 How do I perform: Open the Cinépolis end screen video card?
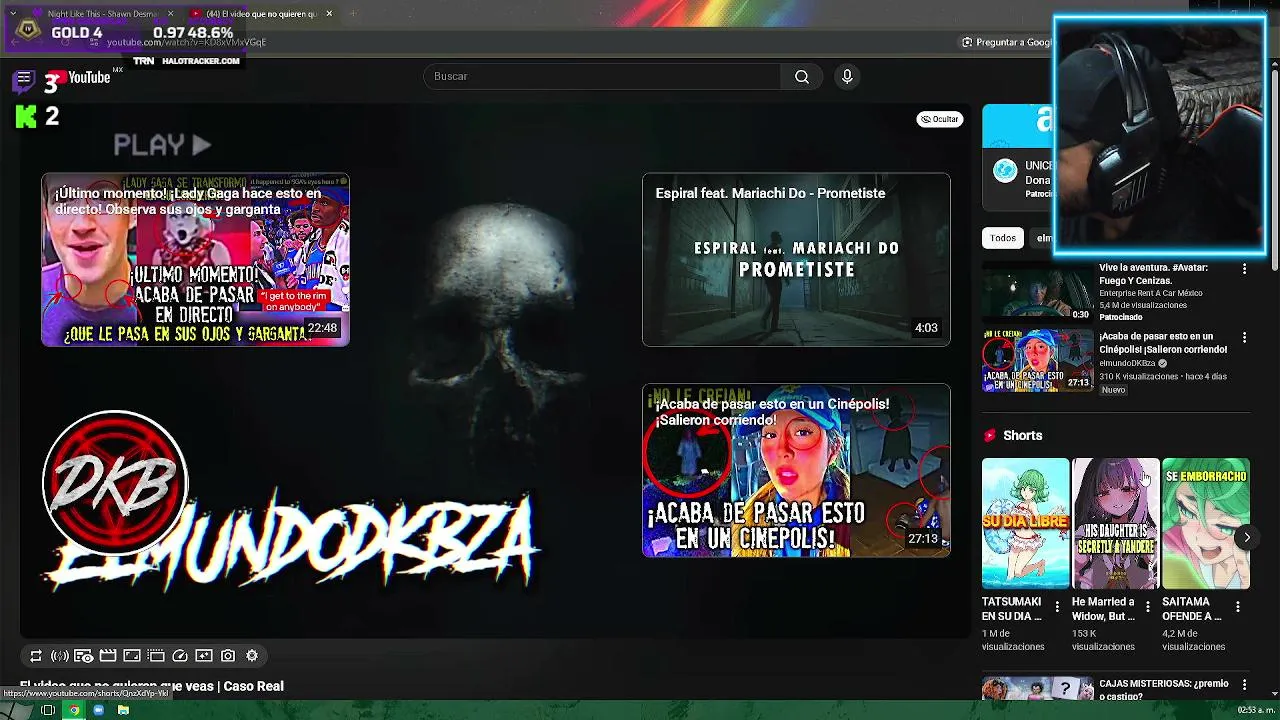(x=796, y=470)
